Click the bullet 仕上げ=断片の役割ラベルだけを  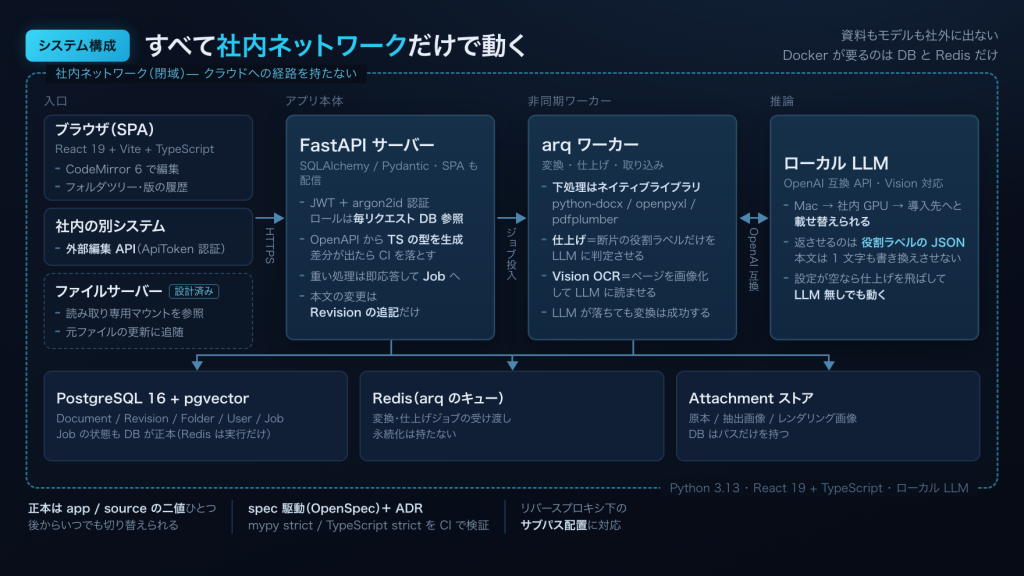(x=633, y=240)
